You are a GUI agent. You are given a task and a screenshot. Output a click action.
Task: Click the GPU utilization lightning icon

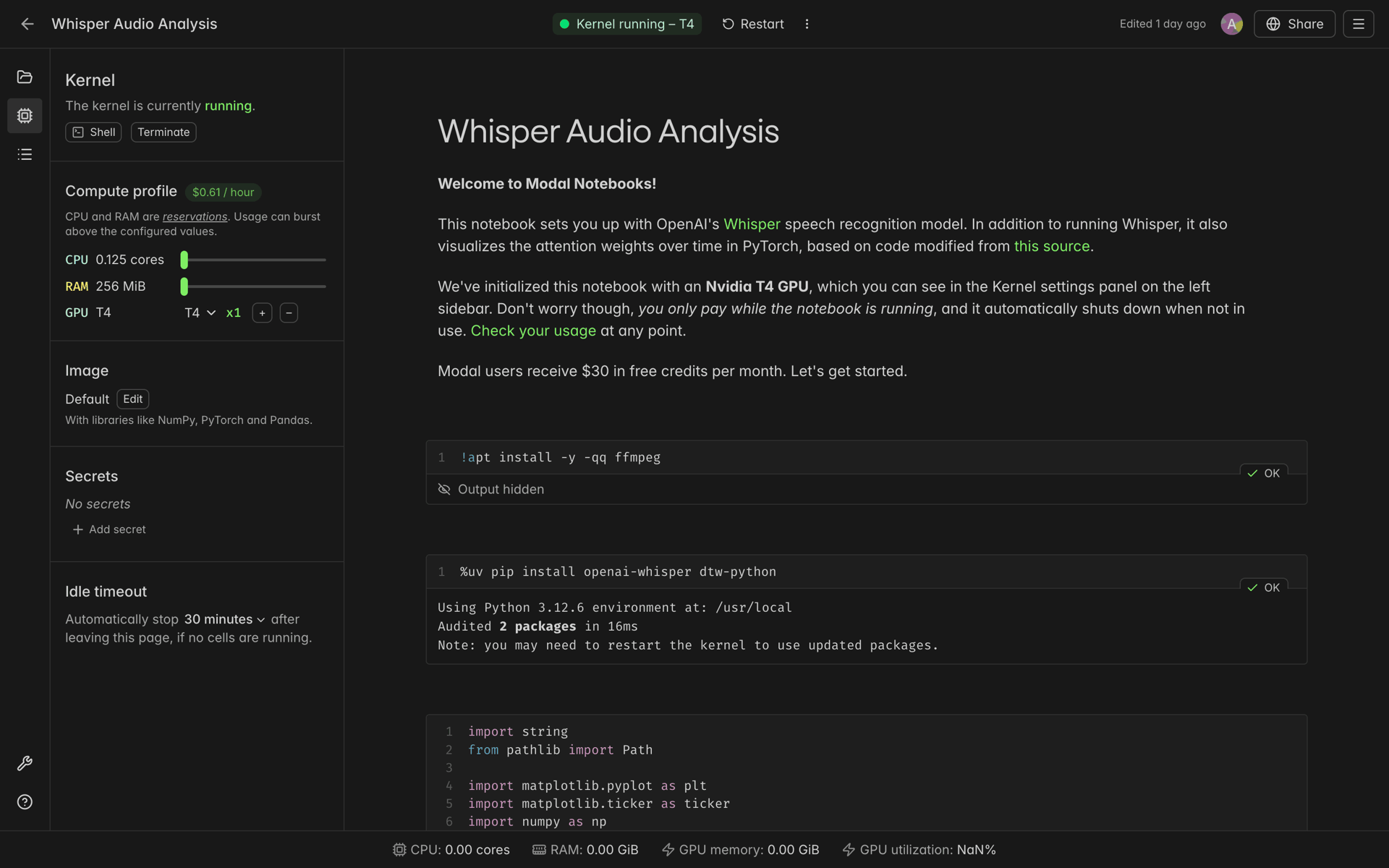849,849
